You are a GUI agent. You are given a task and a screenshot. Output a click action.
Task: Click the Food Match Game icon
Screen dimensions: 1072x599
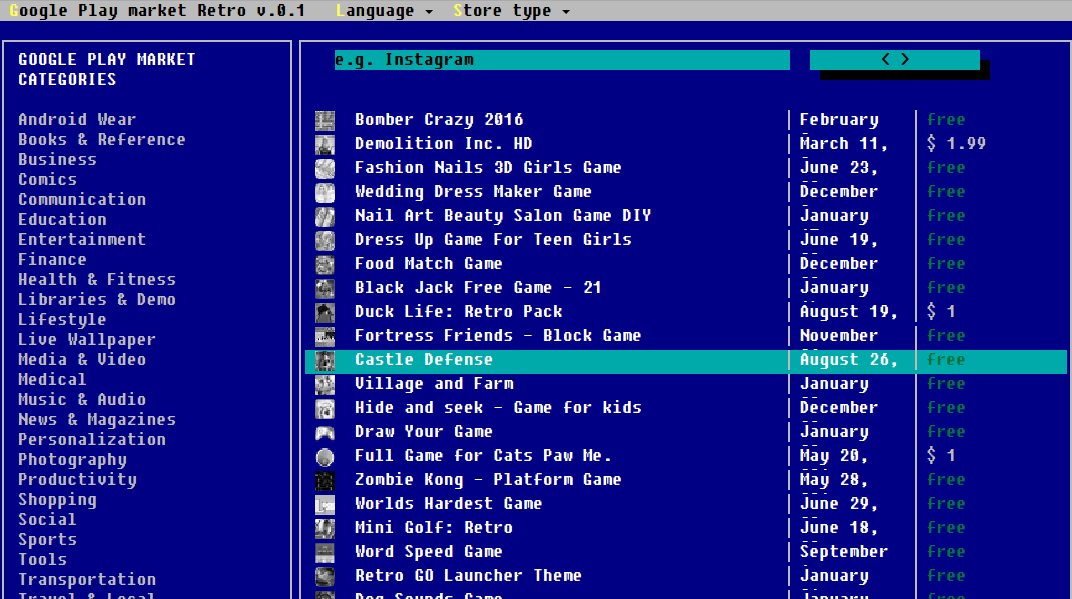pos(325,264)
